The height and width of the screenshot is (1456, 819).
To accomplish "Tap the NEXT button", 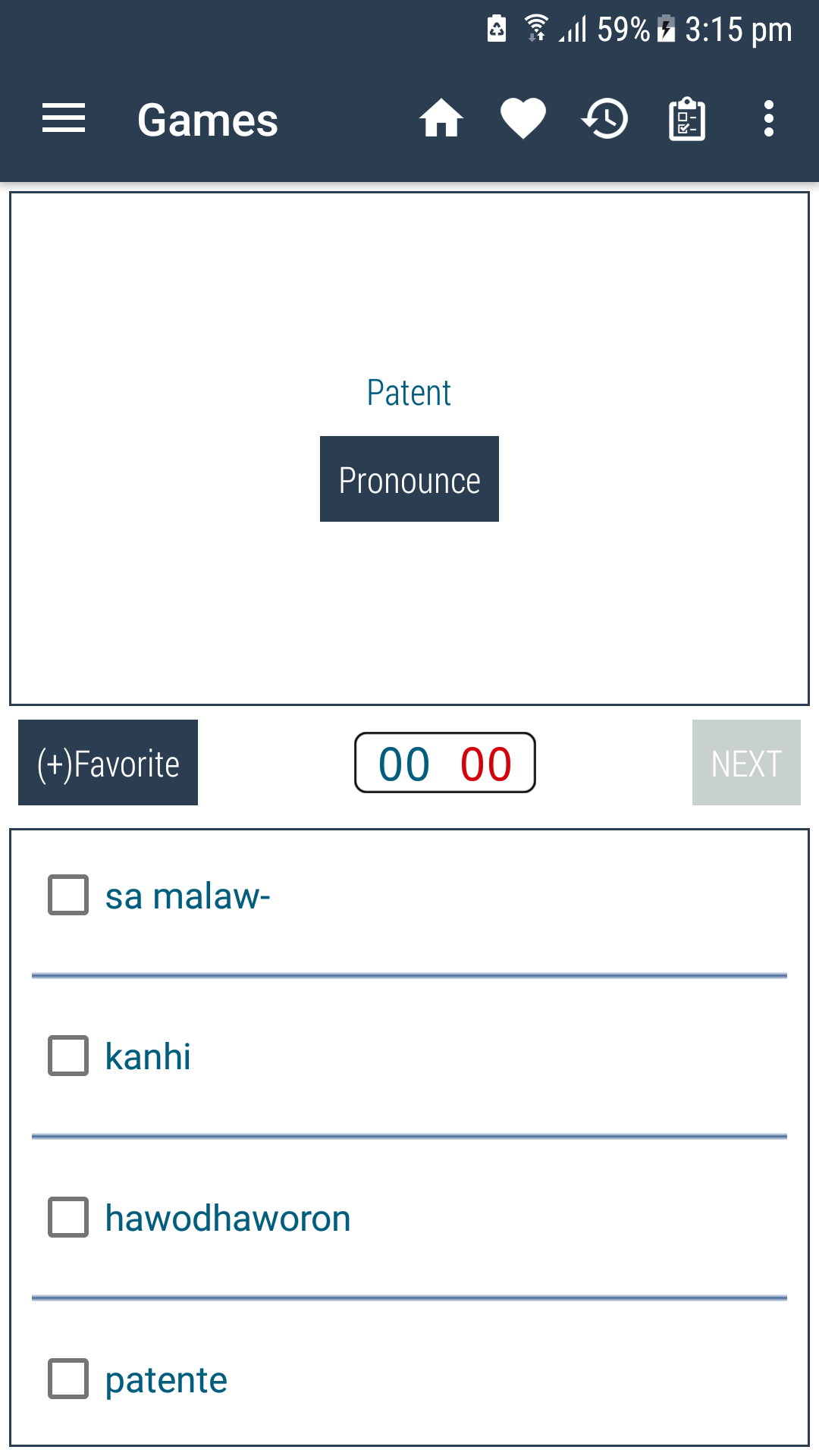I will click(x=746, y=763).
